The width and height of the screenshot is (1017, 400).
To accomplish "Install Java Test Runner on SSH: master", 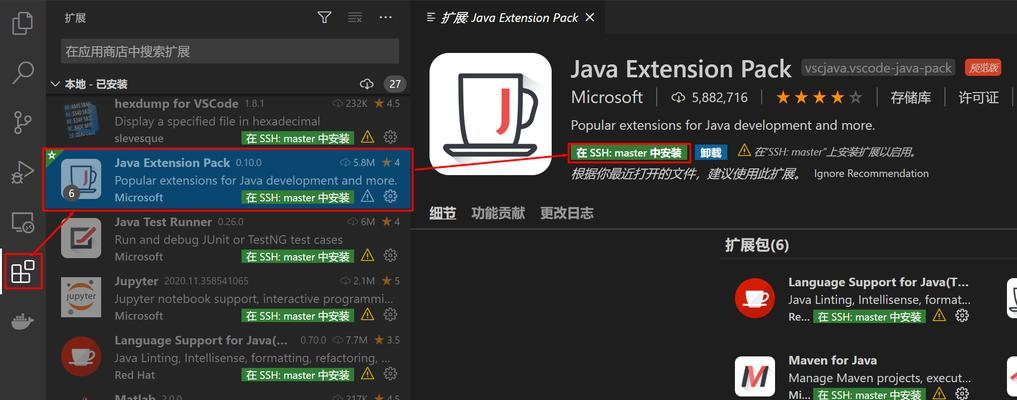I will pos(298,257).
